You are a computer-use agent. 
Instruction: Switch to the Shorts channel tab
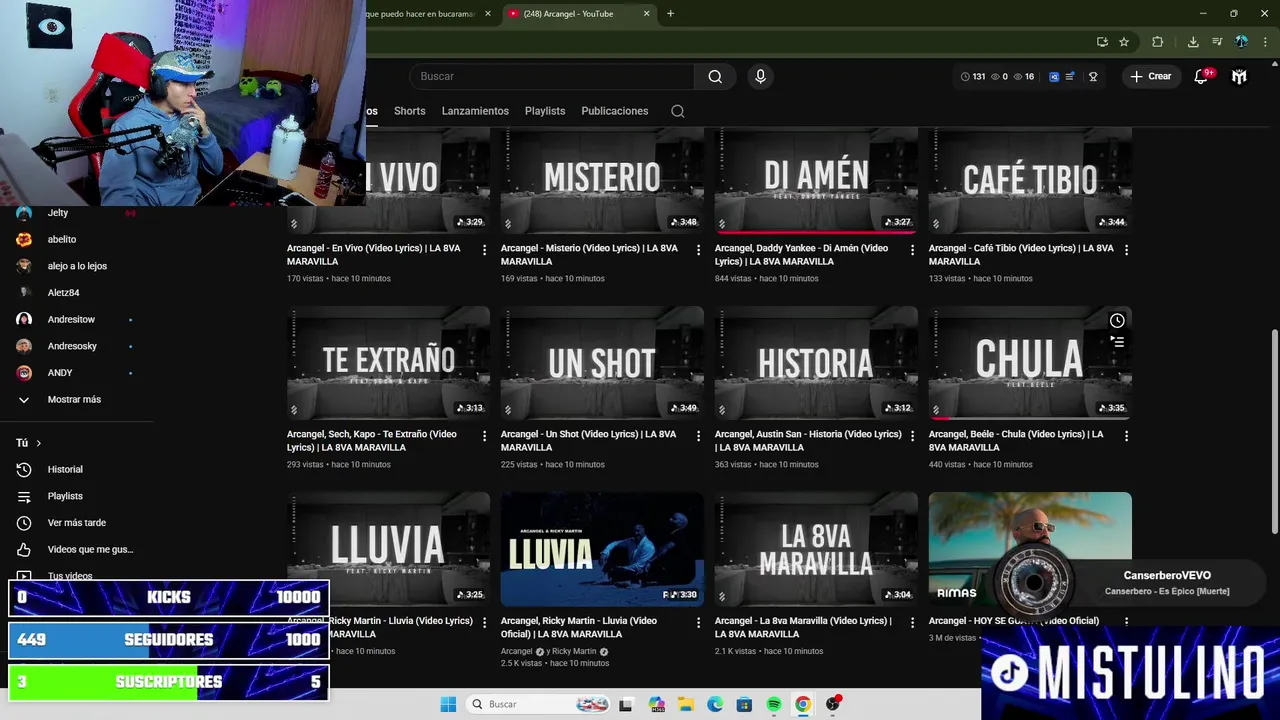409,111
